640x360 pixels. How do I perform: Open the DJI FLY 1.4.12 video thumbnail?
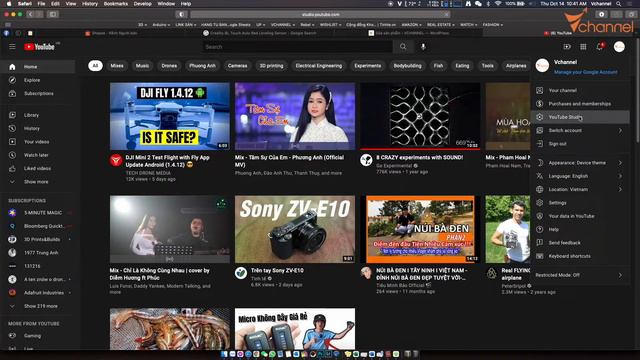coord(170,116)
